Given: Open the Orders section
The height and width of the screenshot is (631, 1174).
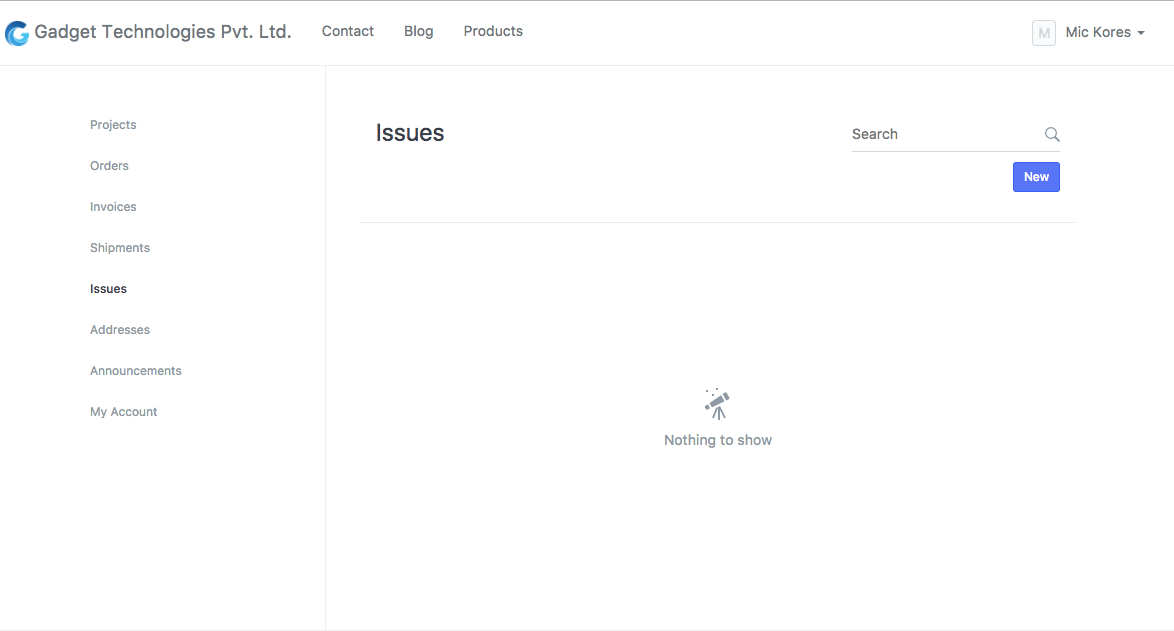Looking at the screenshot, I should tap(109, 165).
